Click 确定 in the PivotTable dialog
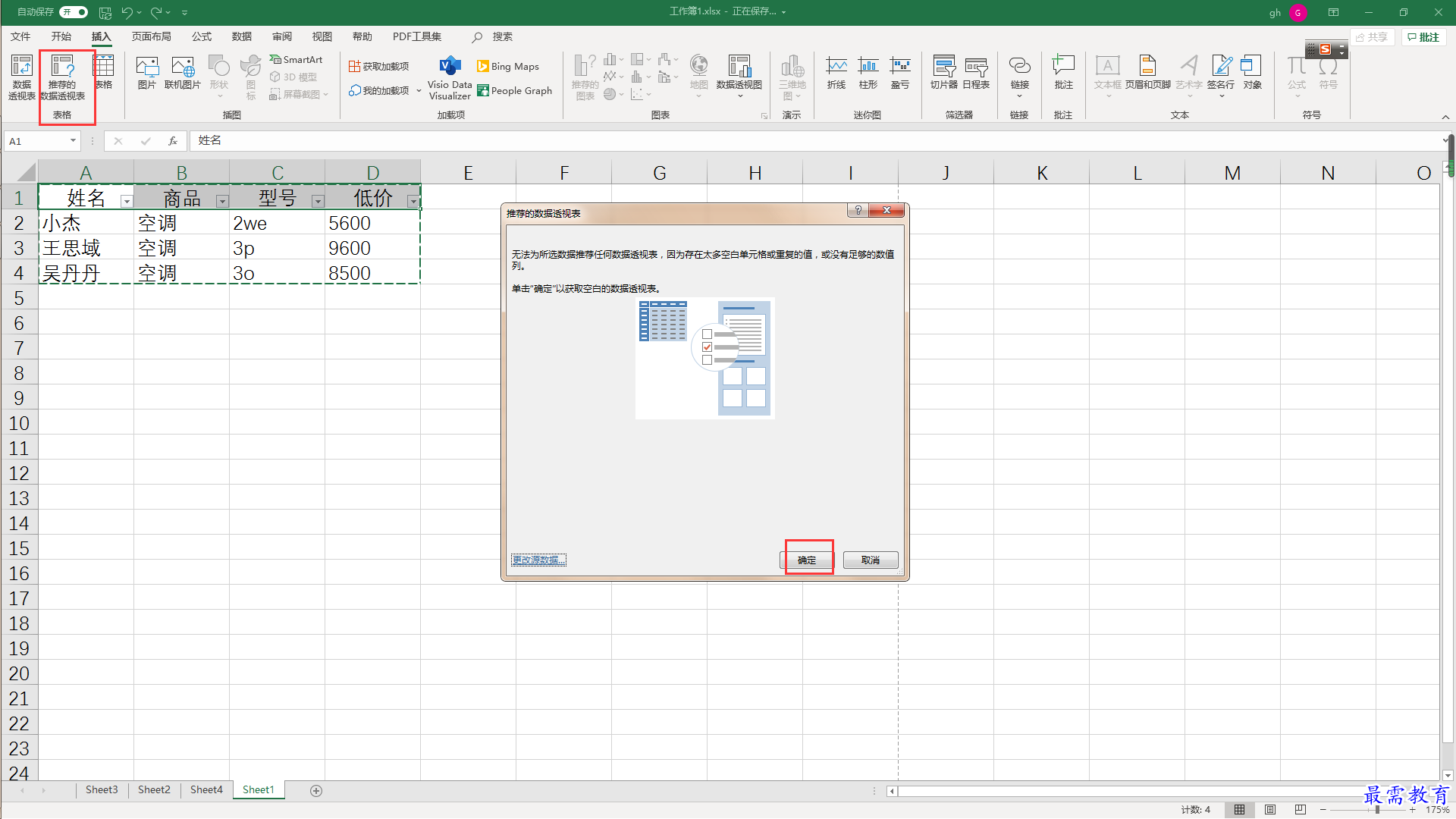The image size is (1456, 819). tap(807, 560)
